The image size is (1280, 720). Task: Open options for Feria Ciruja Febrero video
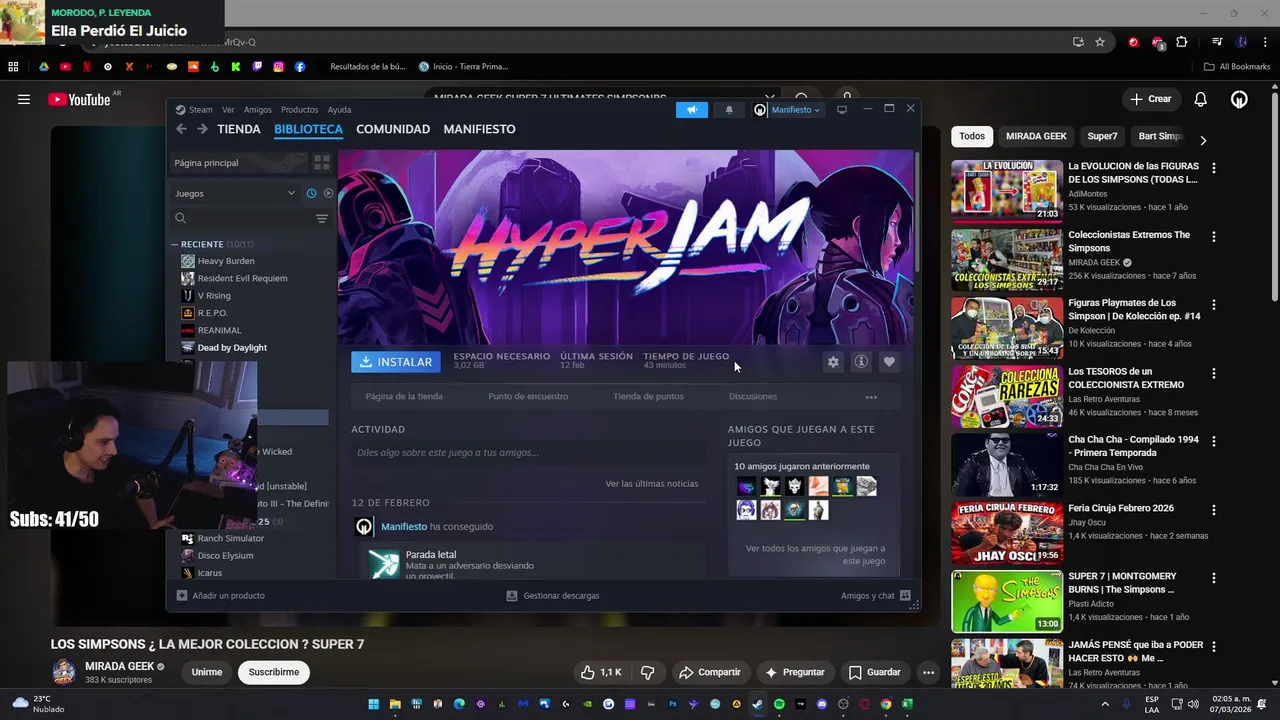[1214, 510]
